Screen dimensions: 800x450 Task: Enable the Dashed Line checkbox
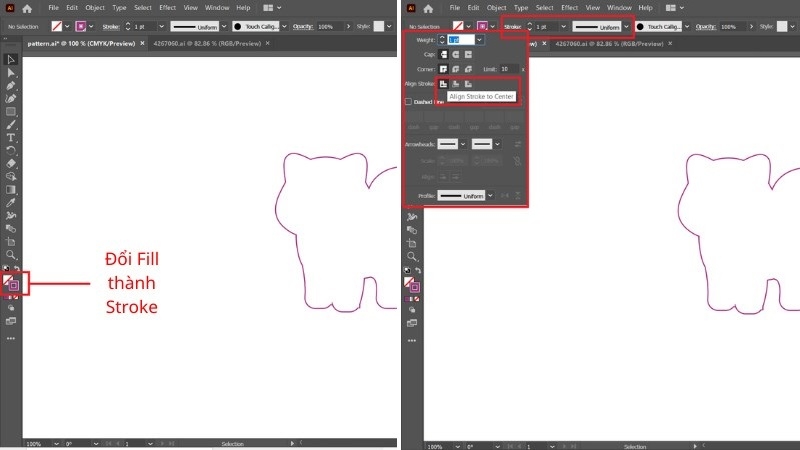(408, 102)
